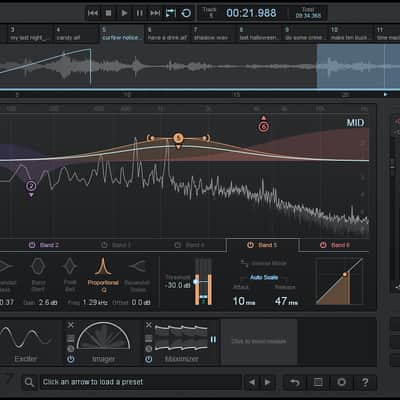
Task: Click the preset name field
Action: [x=141, y=382]
